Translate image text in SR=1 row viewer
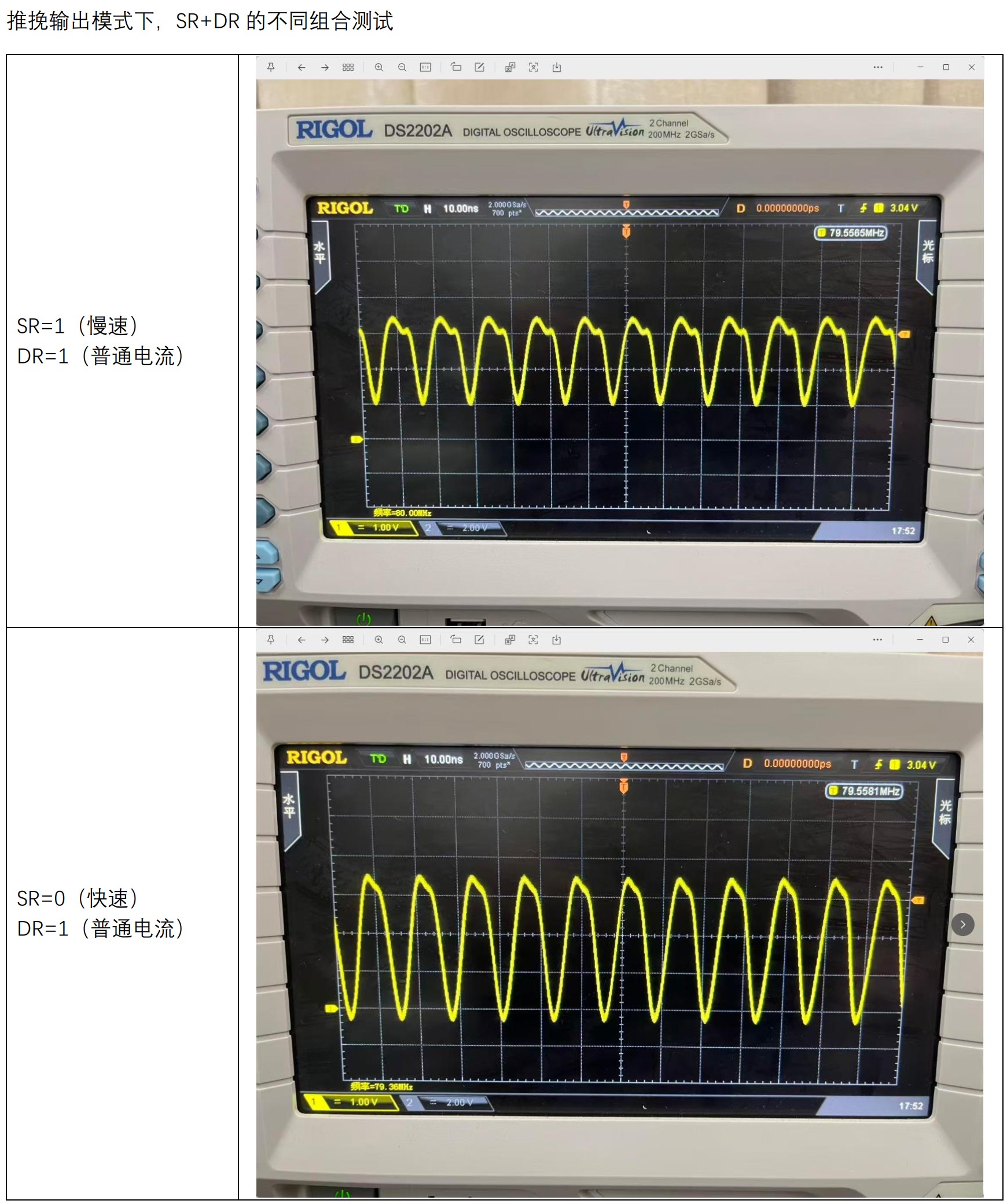Screen dimensions: 1007x1204 510,67
